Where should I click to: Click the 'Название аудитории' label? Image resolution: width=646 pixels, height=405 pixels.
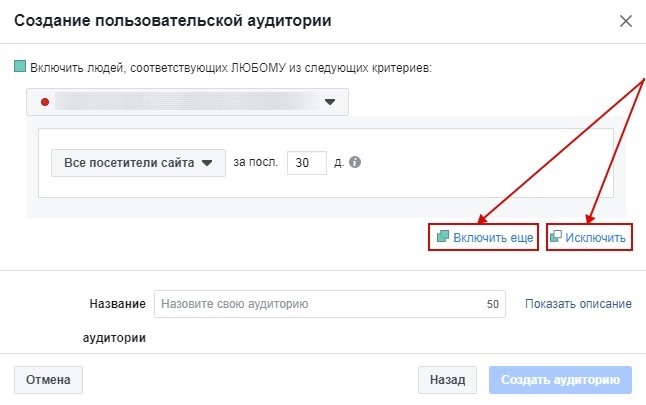114,321
